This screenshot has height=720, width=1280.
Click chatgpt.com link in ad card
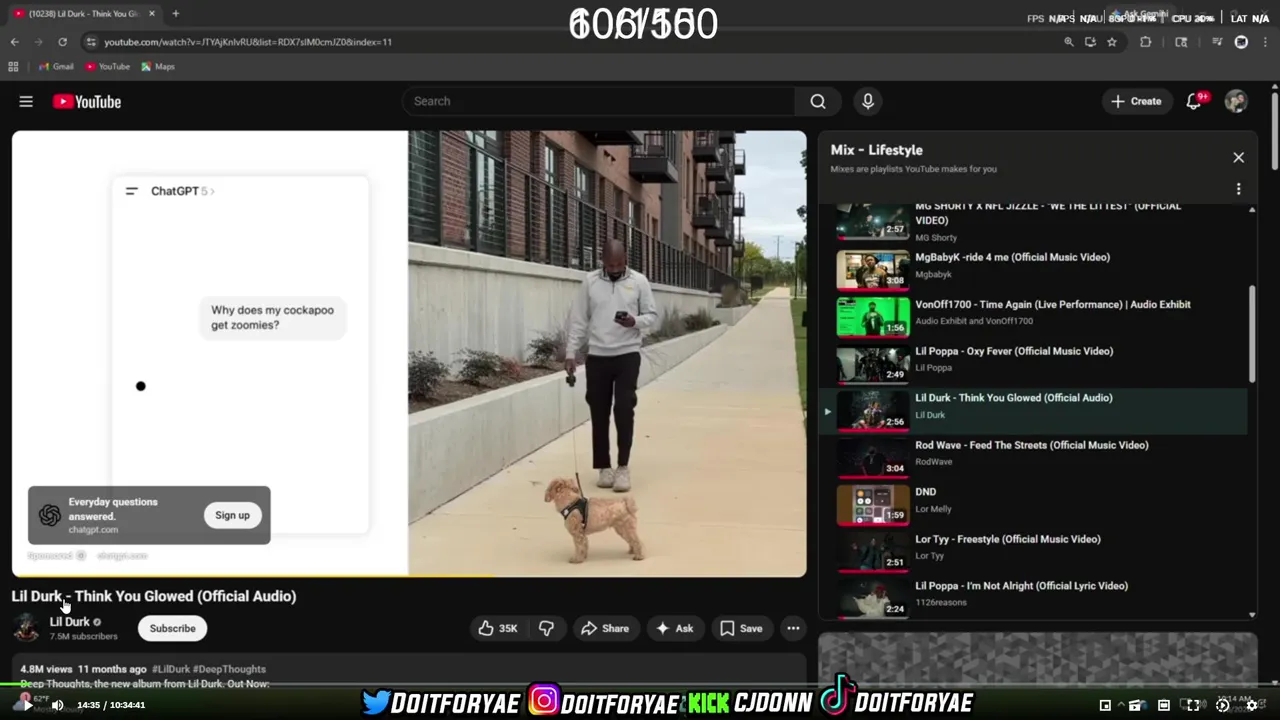[x=93, y=529]
